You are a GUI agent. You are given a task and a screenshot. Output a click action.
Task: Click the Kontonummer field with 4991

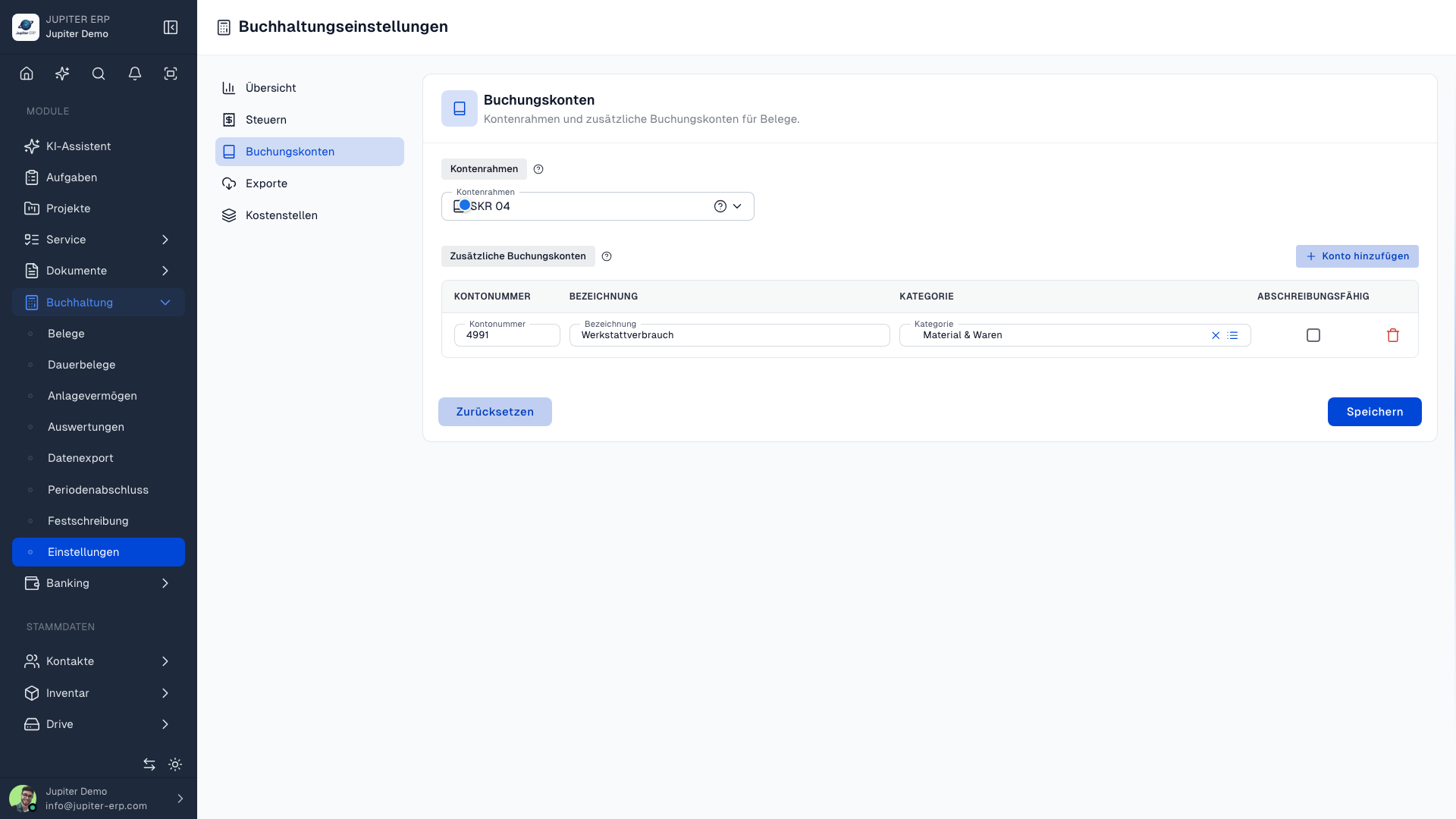click(x=507, y=335)
